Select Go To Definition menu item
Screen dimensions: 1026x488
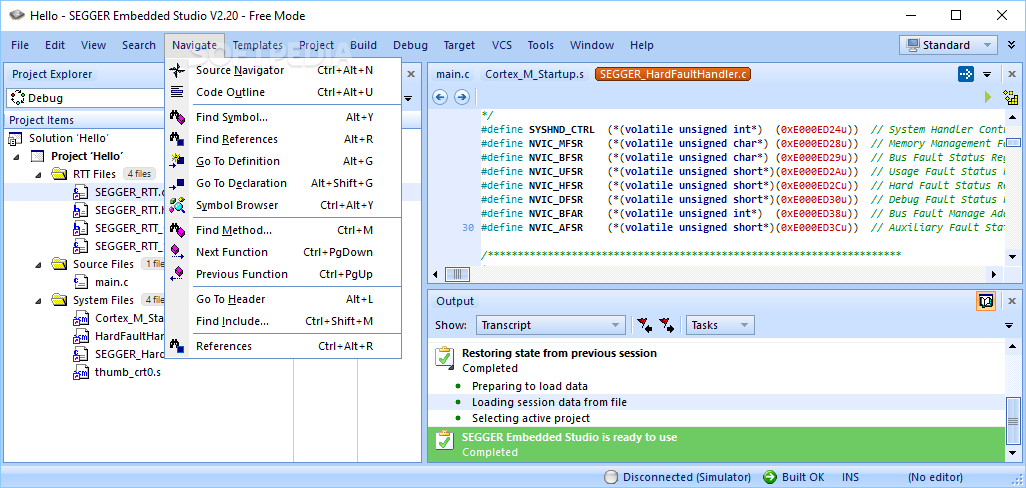[283, 161]
